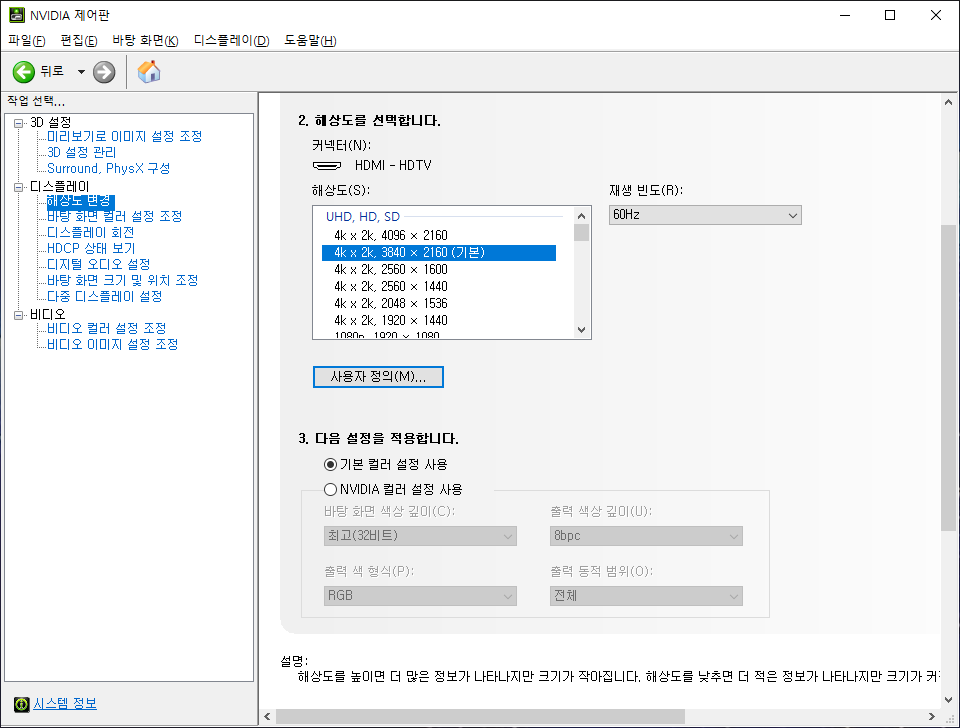Collapse the 비디오 tree node
This screenshot has width=960, height=728.
(x=19, y=315)
